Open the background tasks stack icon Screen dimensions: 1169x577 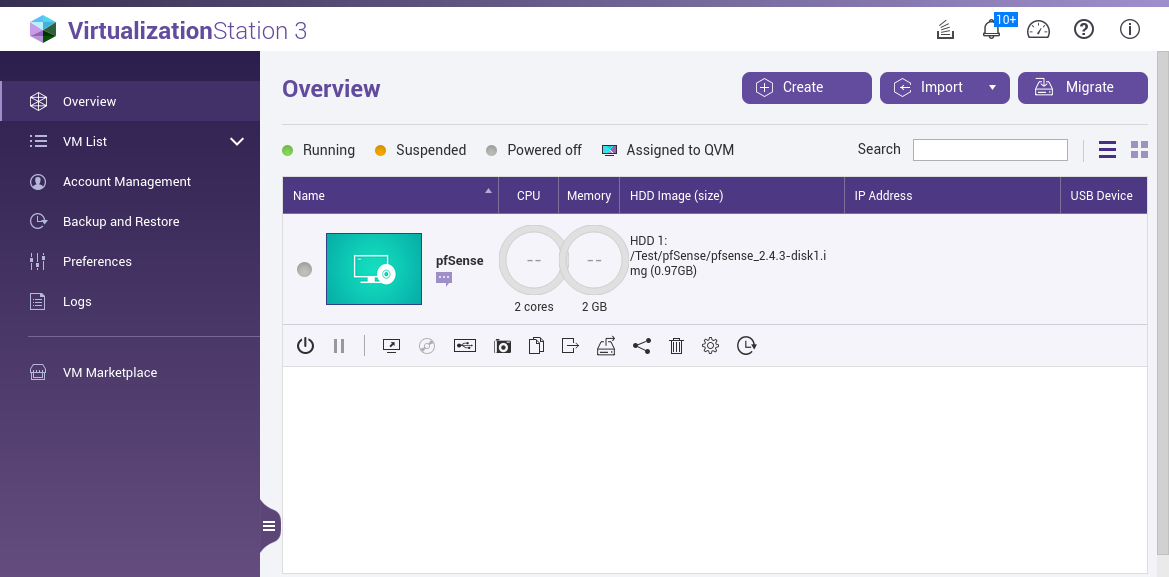click(945, 30)
